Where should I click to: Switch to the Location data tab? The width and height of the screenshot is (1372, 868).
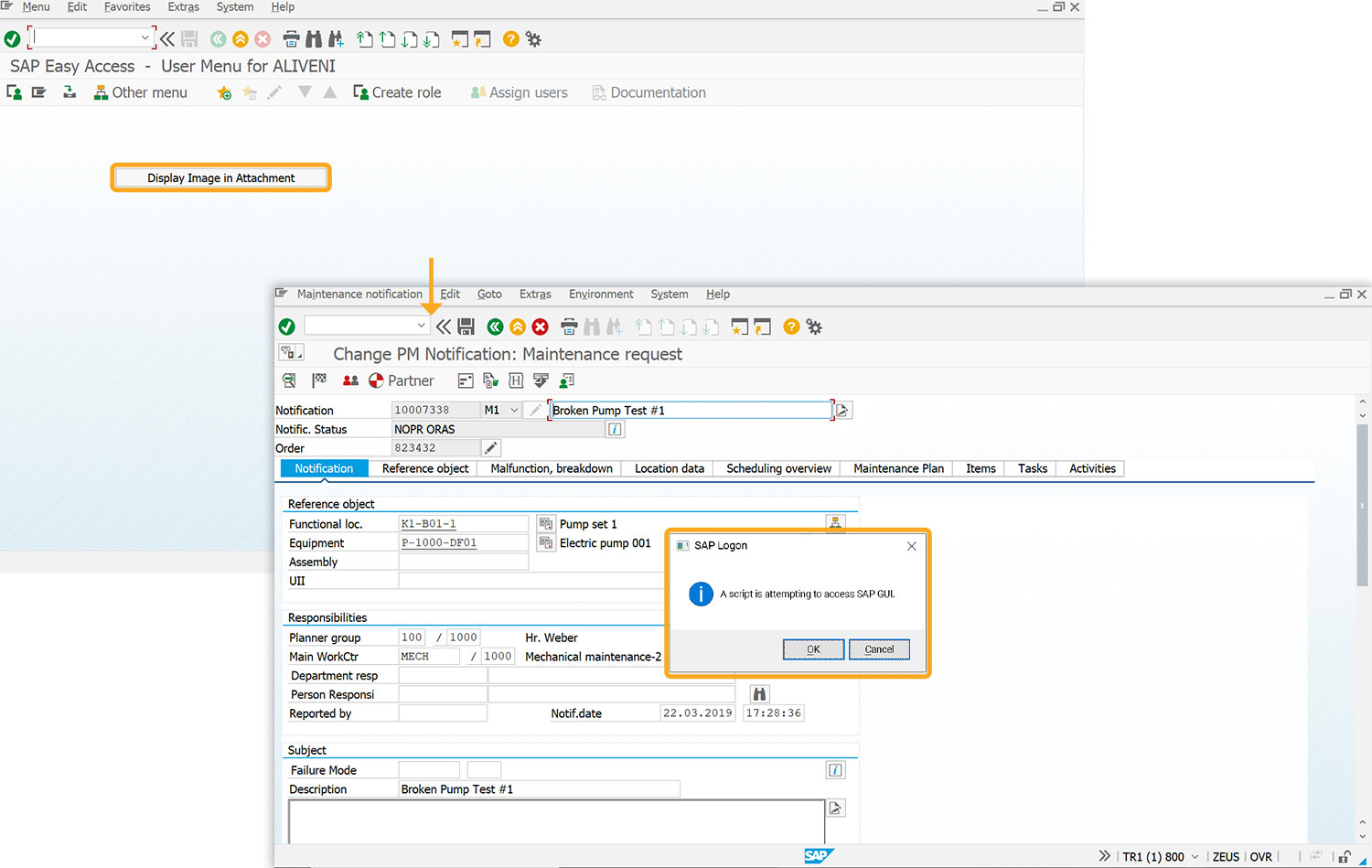tap(670, 468)
